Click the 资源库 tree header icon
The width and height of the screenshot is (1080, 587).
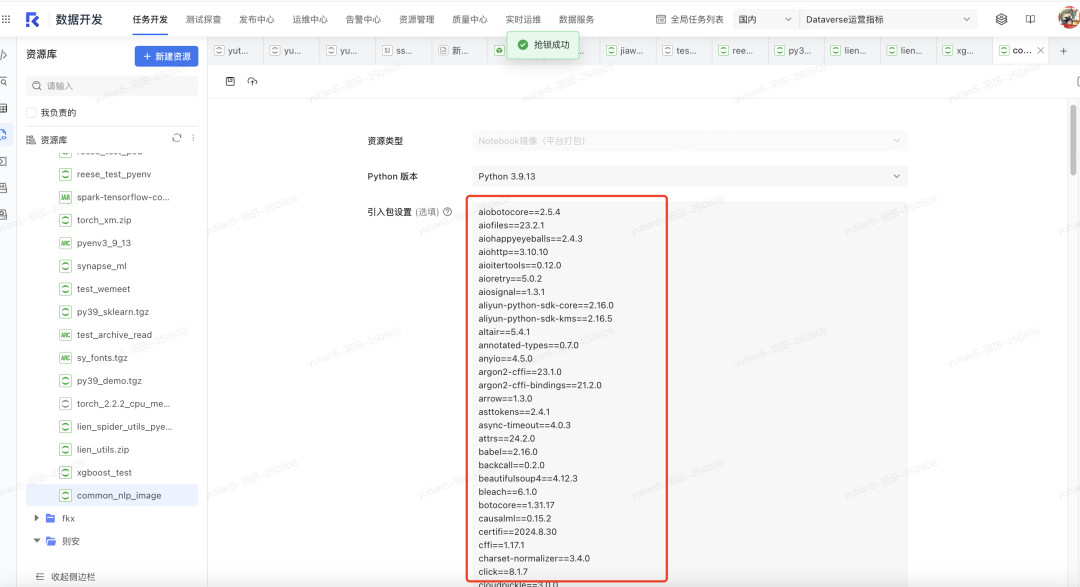31,140
